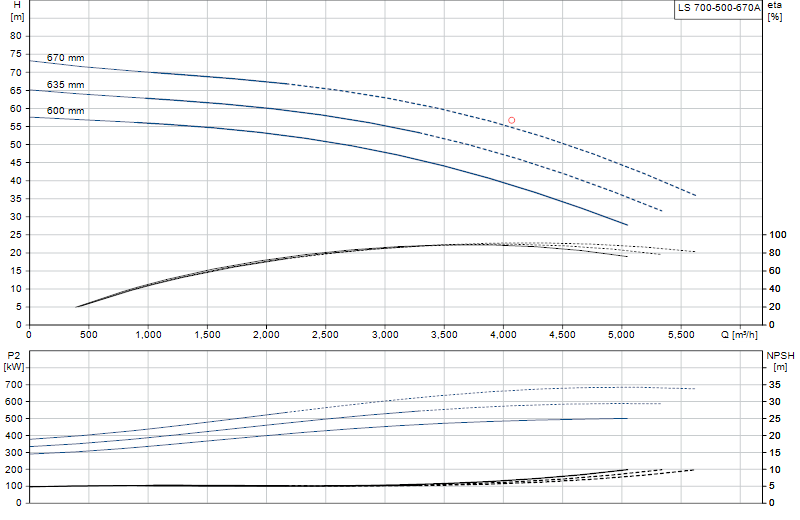Click the 700 power axis tick value
Image resolution: width=800 pixels, height=520 pixels.
pyautogui.click(x=13, y=385)
